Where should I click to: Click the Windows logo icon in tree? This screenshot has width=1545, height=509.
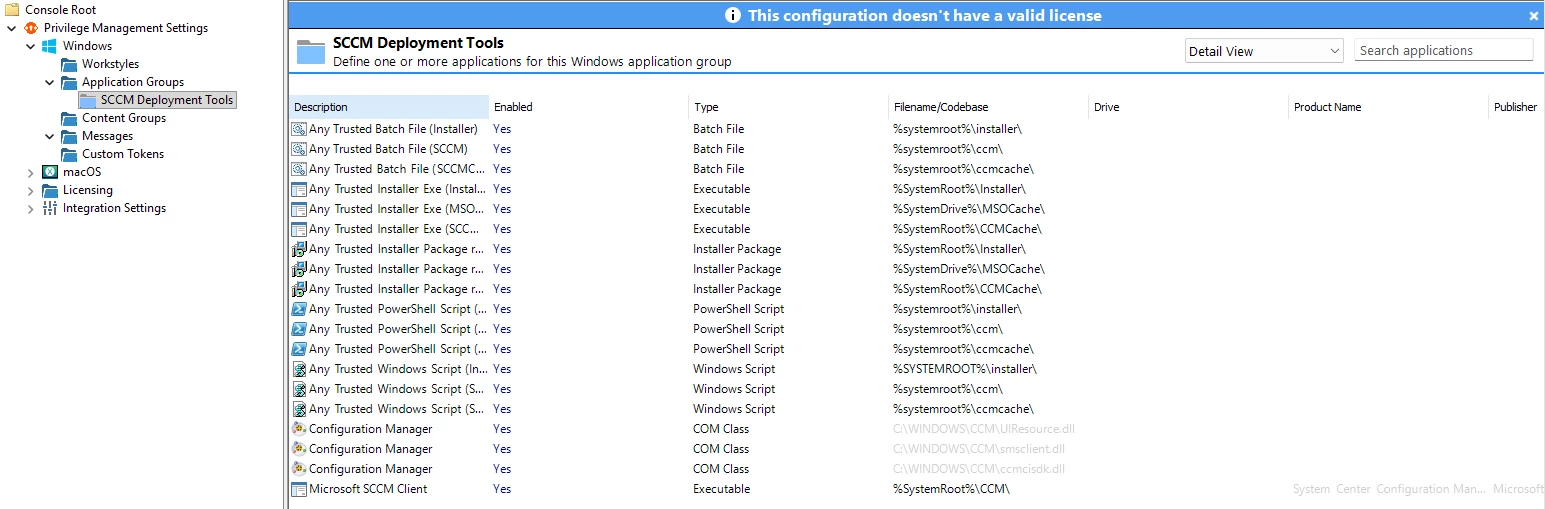coord(50,46)
